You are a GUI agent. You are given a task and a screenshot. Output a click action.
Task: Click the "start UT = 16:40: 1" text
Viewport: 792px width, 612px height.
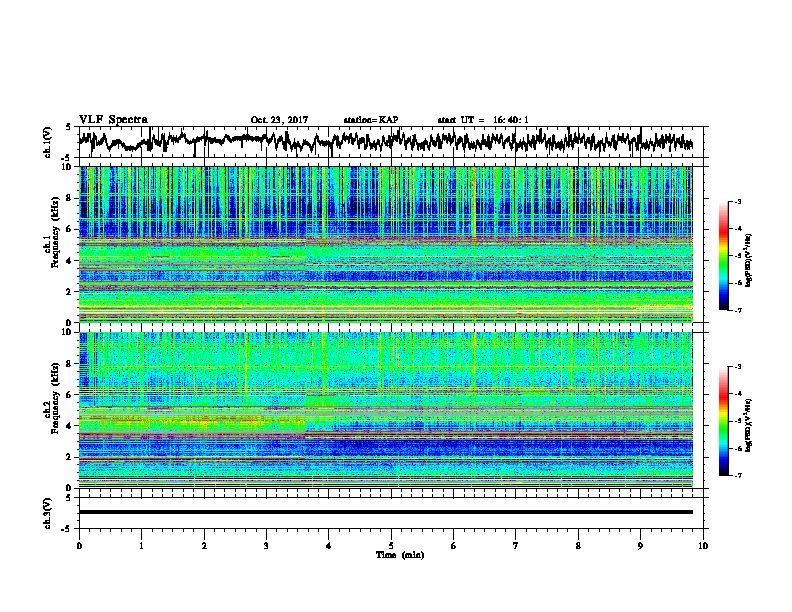coord(483,120)
